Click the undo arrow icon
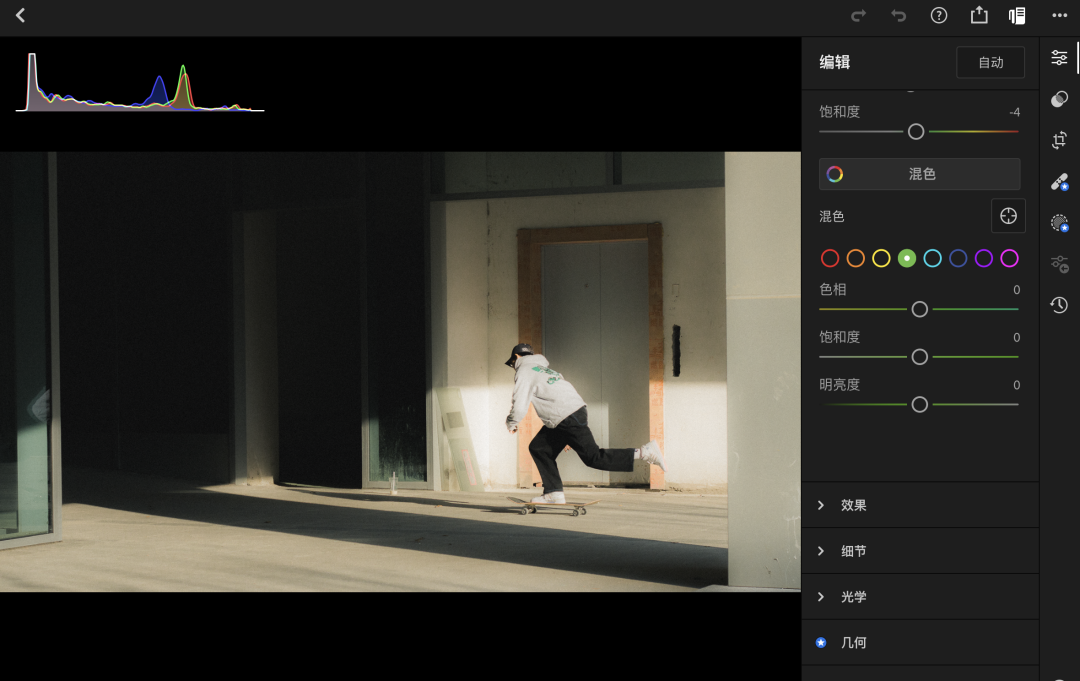The image size is (1080, 681). [898, 16]
